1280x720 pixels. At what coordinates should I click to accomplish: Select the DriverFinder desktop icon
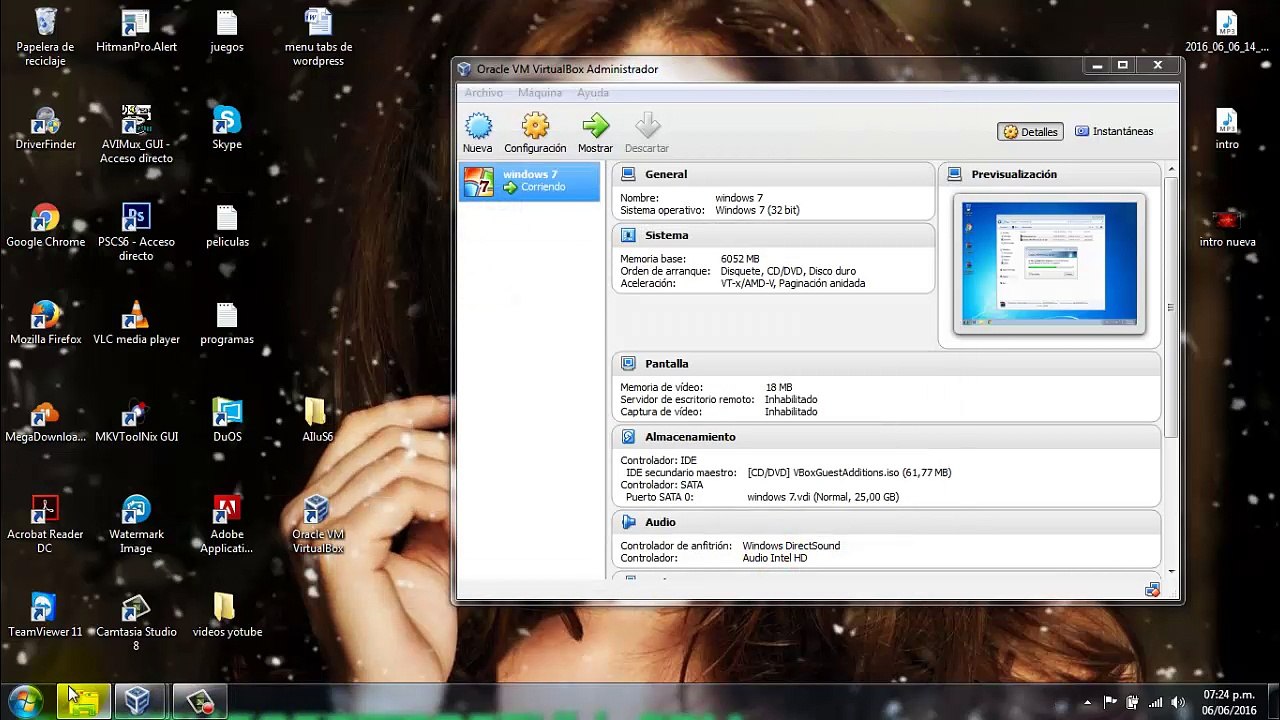coord(45,119)
